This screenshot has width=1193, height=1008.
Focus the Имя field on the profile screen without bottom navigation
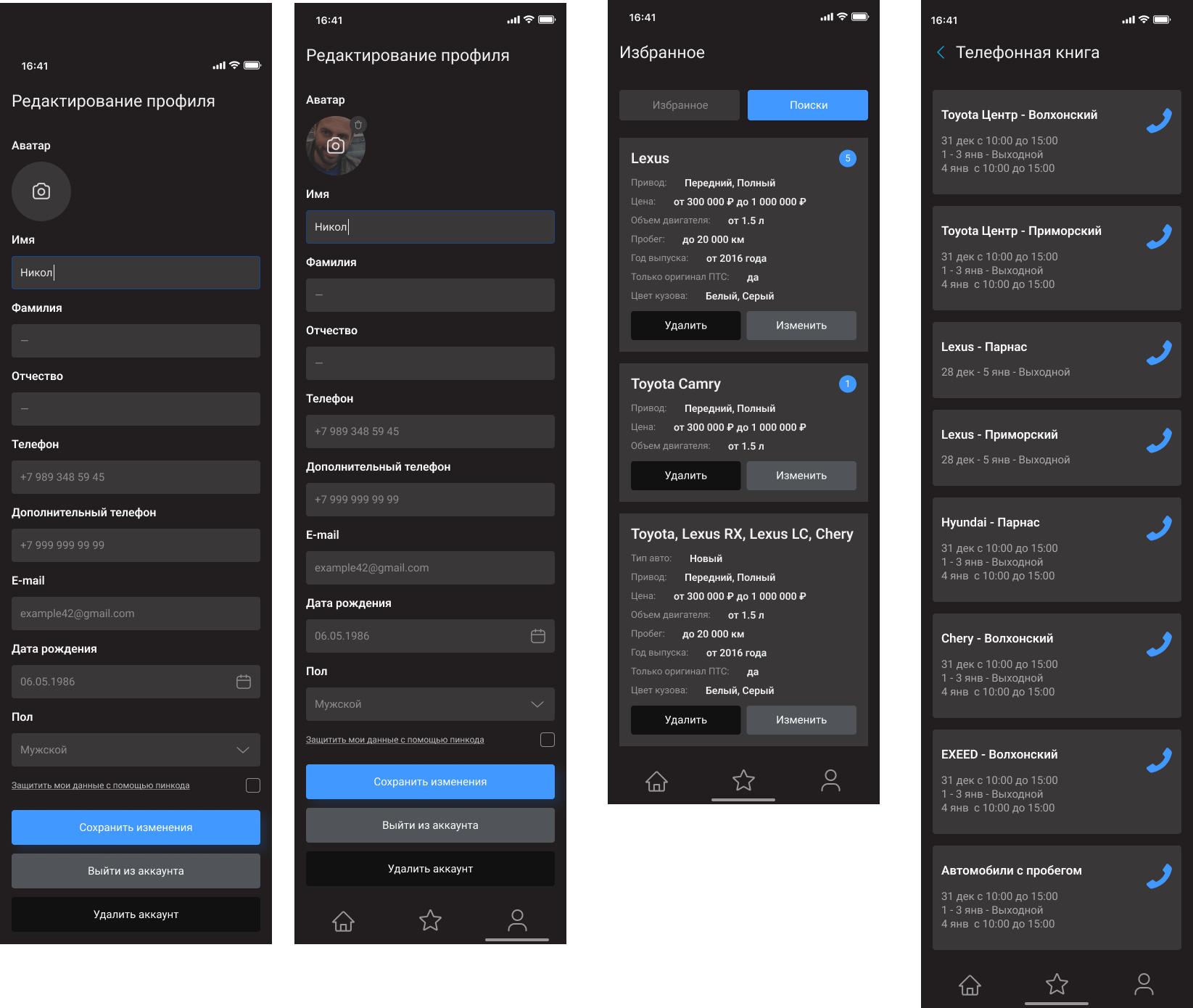coord(136,273)
